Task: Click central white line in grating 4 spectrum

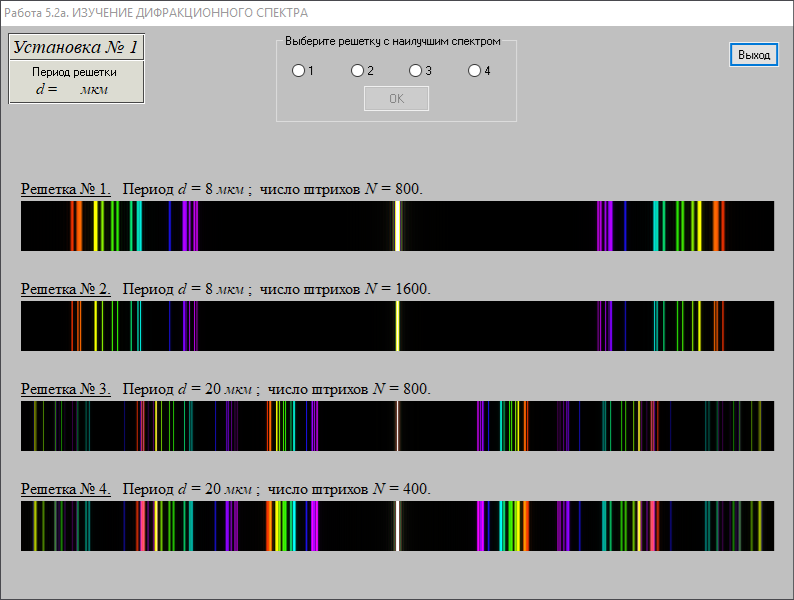Action: pos(398,526)
